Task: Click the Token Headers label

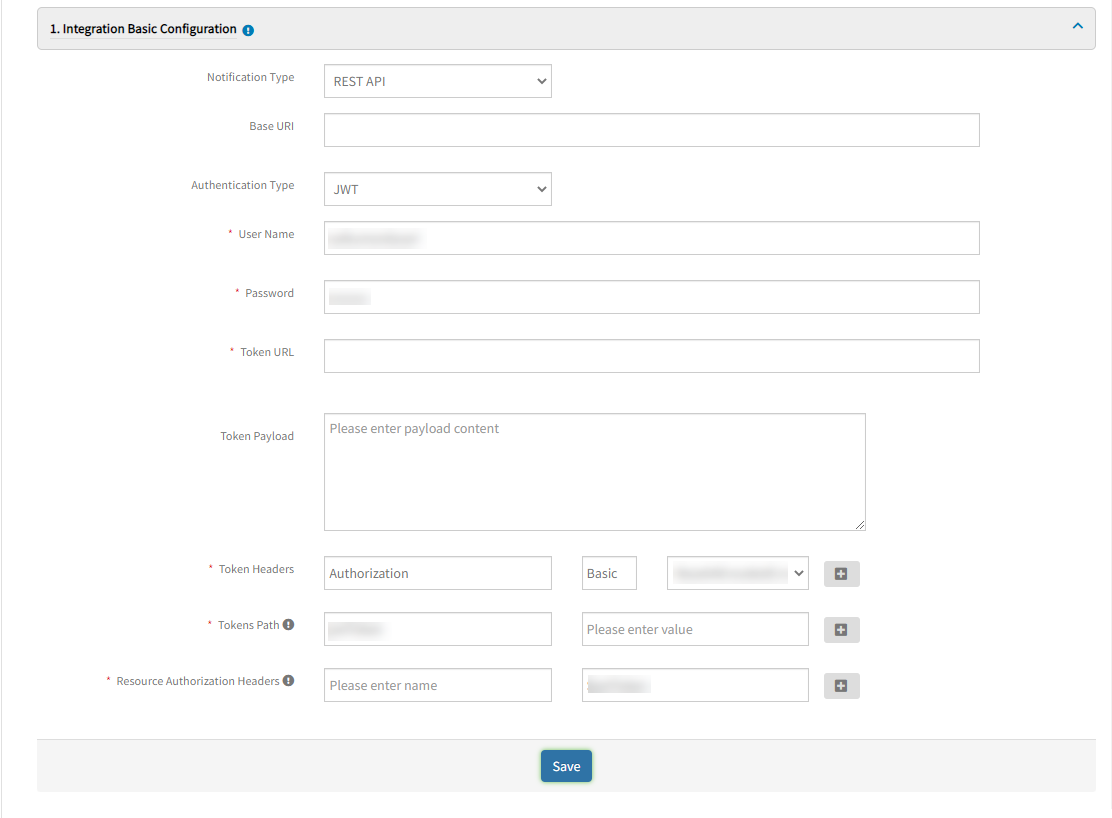Action: pos(256,569)
